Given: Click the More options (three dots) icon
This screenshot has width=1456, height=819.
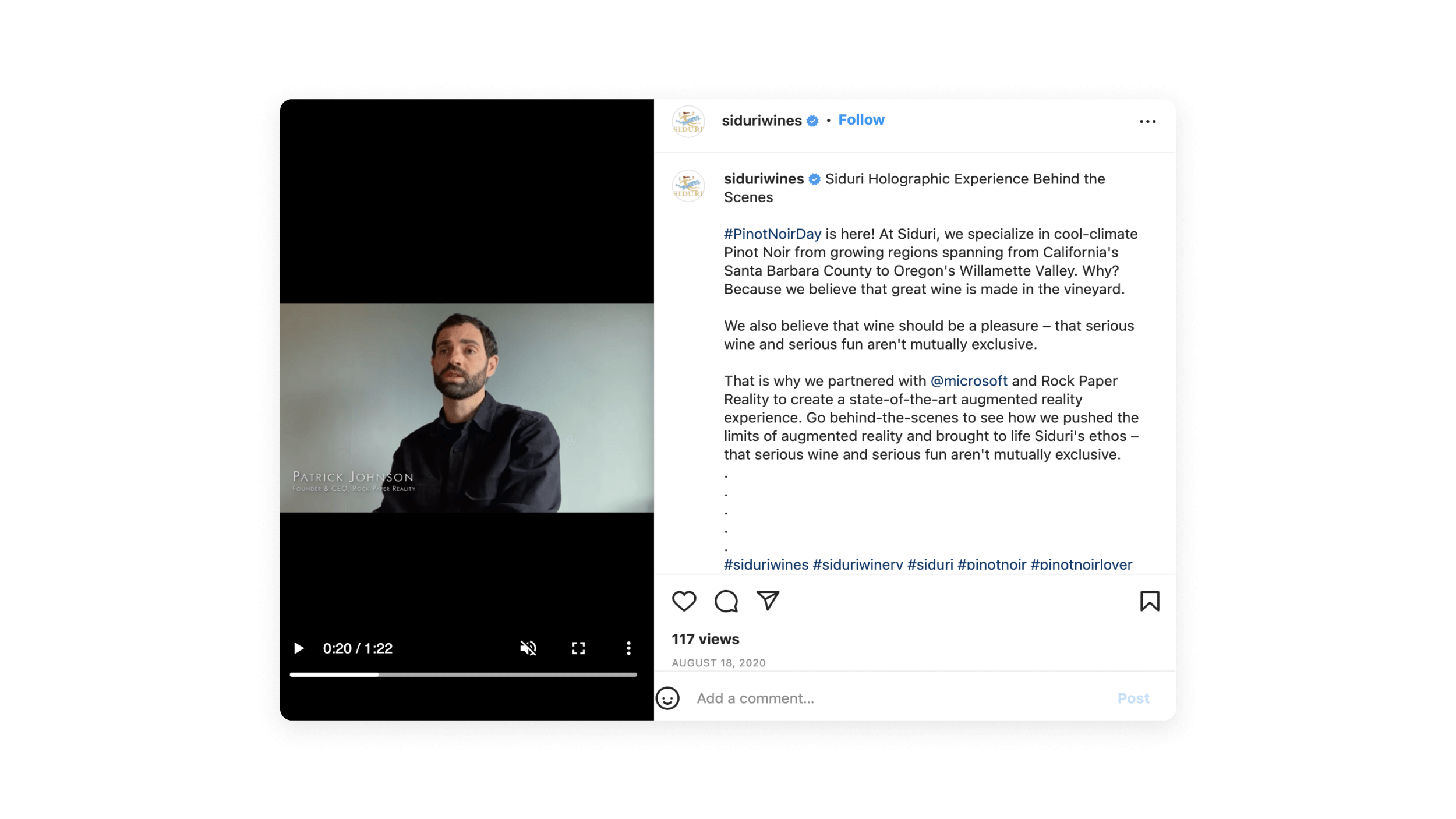Looking at the screenshot, I should (1147, 121).
